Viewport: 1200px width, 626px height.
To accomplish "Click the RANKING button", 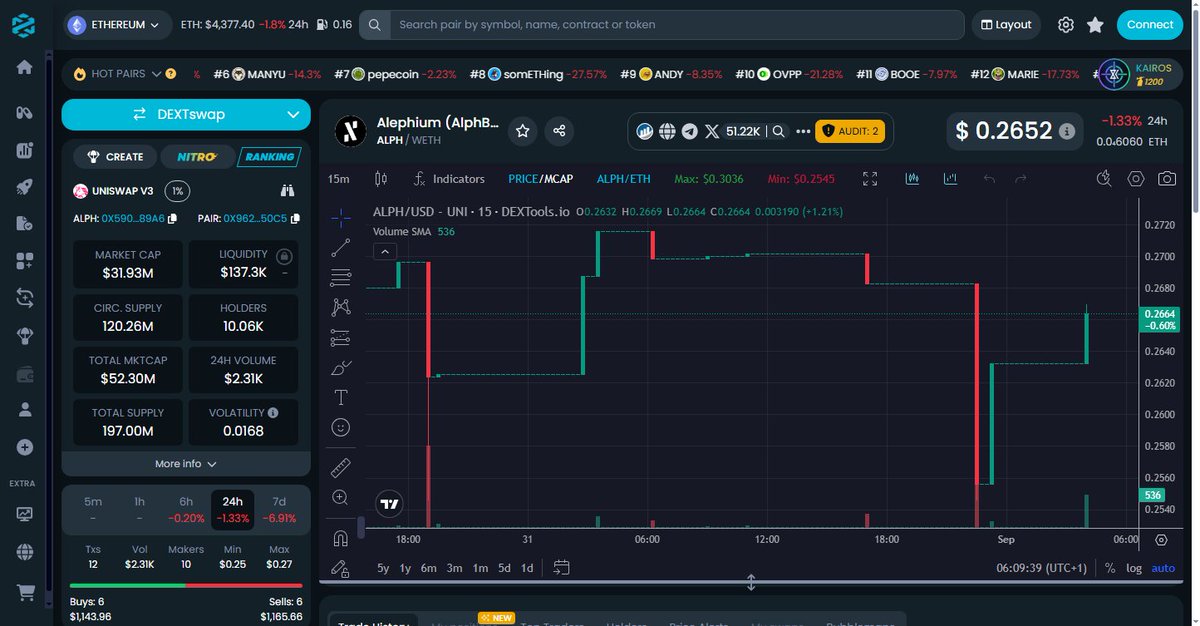I will (x=270, y=157).
